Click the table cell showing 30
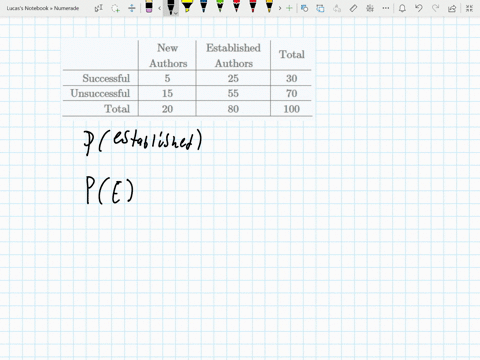This screenshot has height=360, width=480. tap(291, 78)
